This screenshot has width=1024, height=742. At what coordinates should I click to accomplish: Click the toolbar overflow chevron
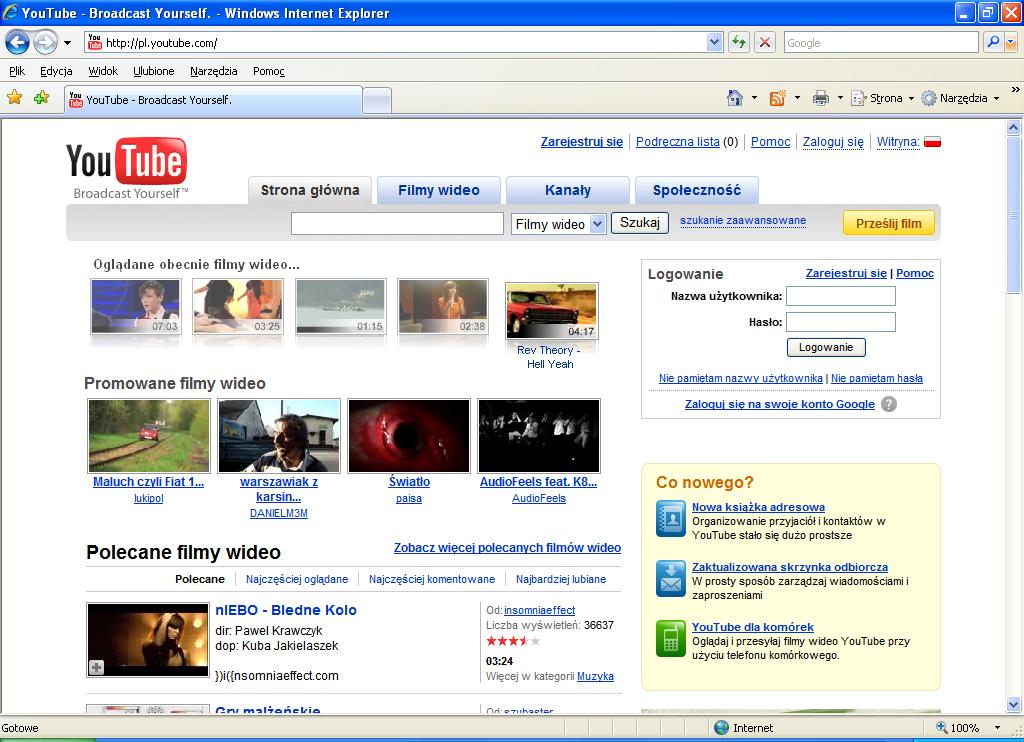pos(1016,90)
